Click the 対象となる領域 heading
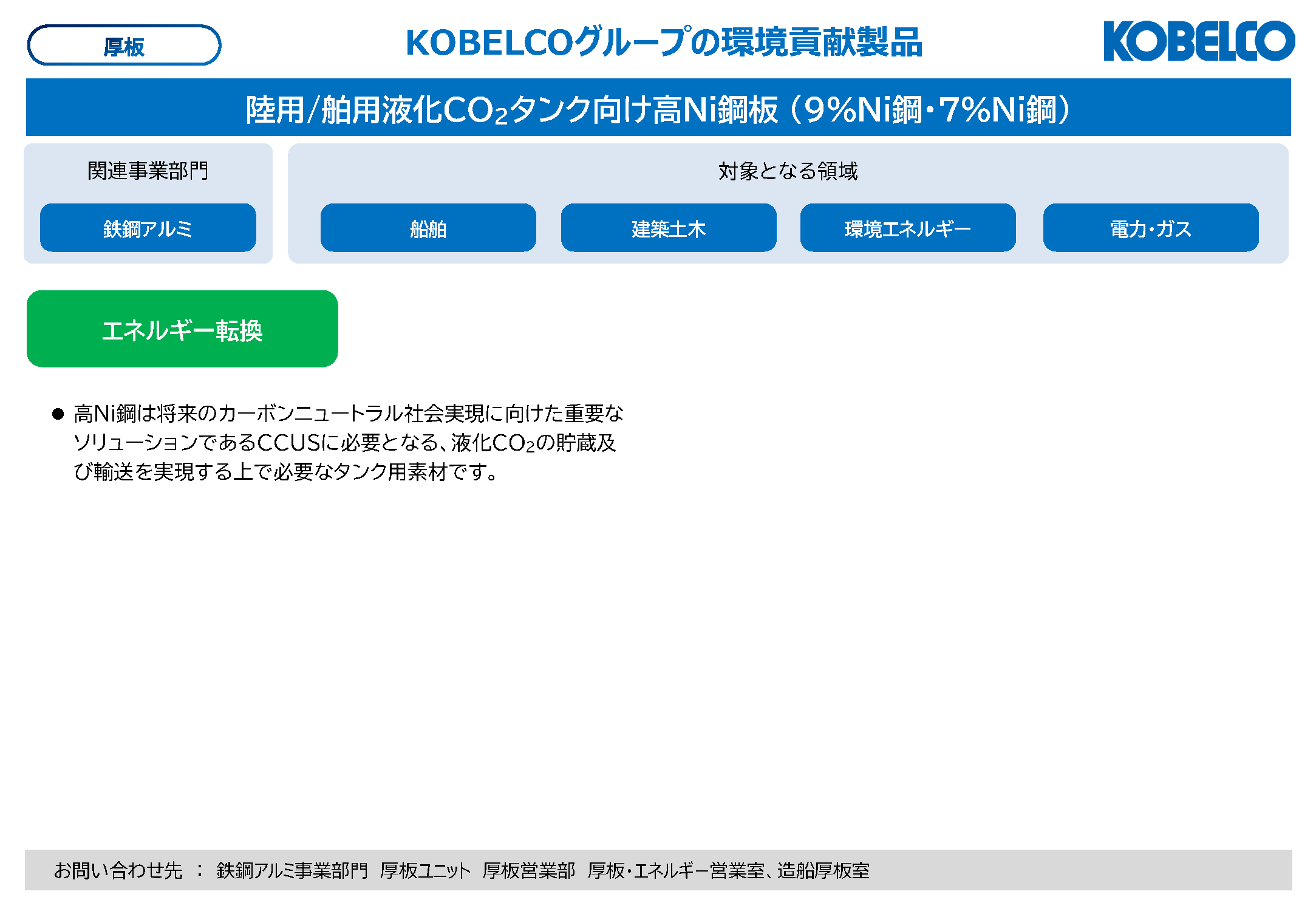 788,171
